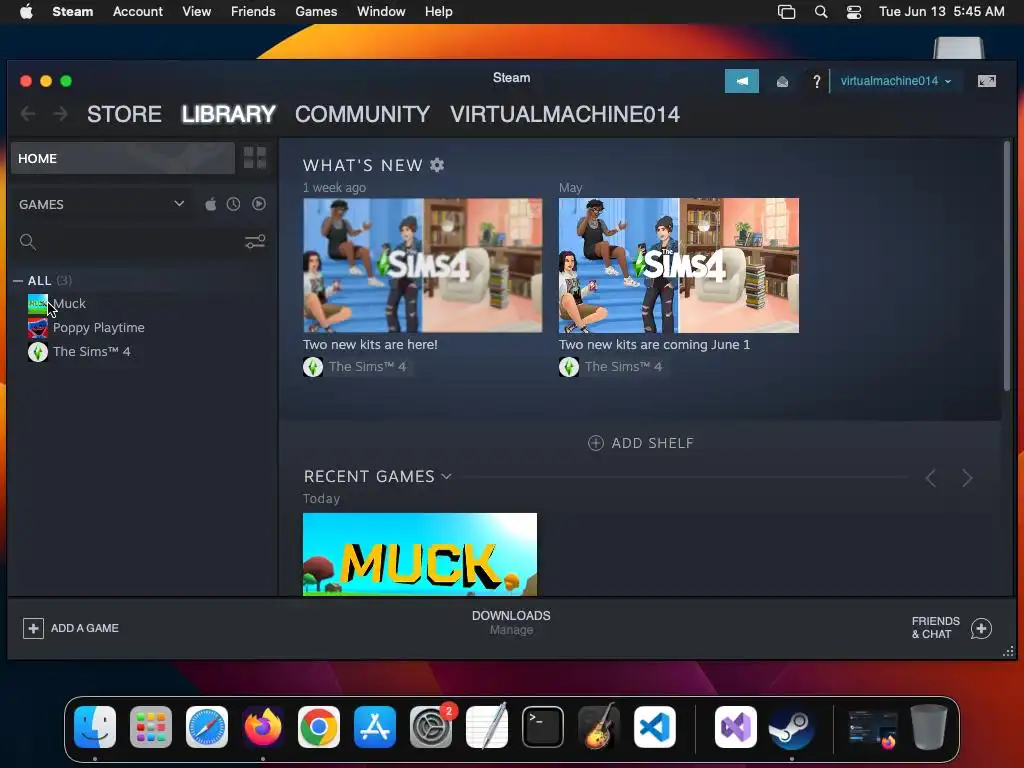
Task: Click the HOME button in sidebar
Action: pos(123,158)
